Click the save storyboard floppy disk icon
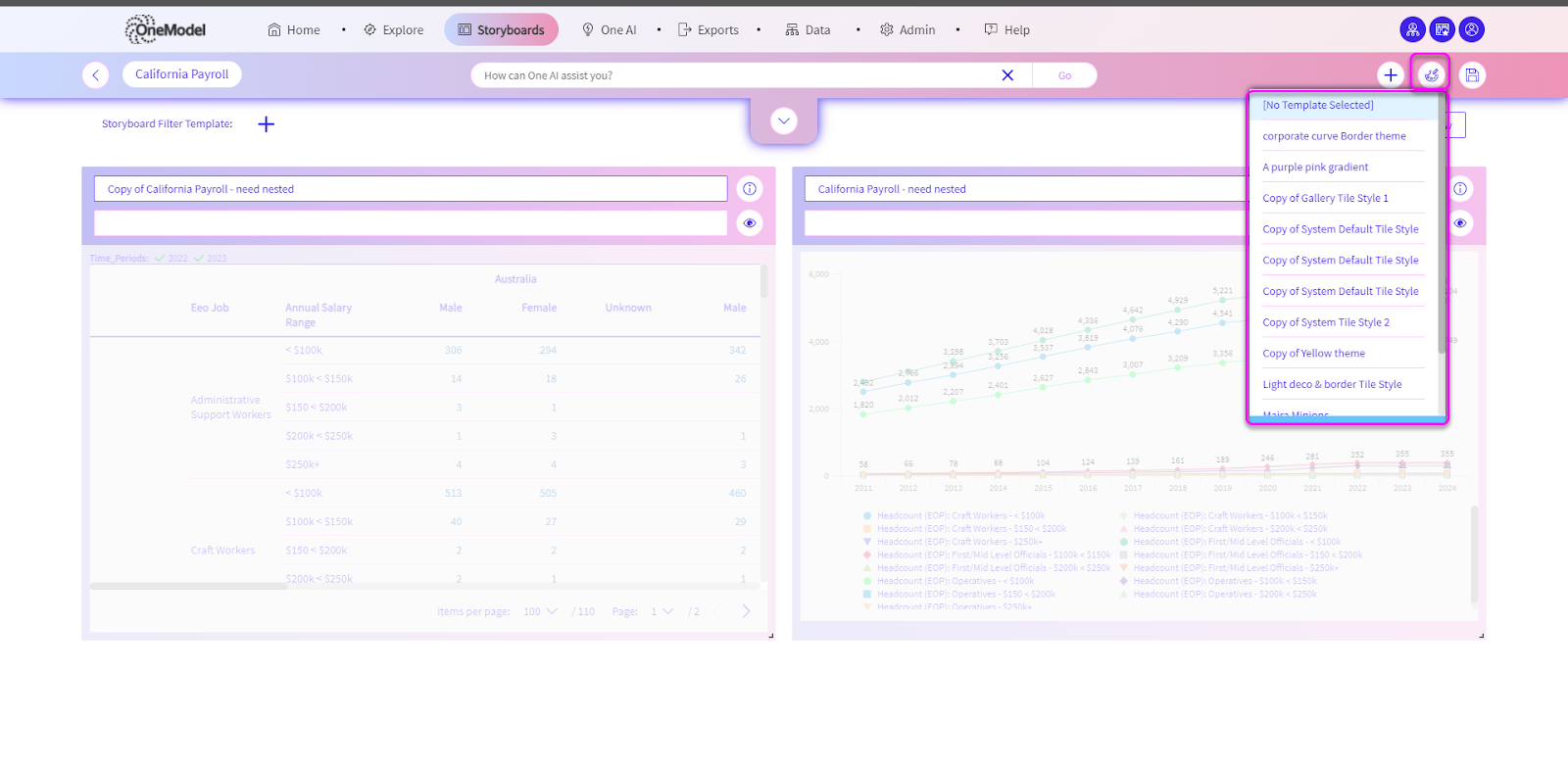 1472,75
